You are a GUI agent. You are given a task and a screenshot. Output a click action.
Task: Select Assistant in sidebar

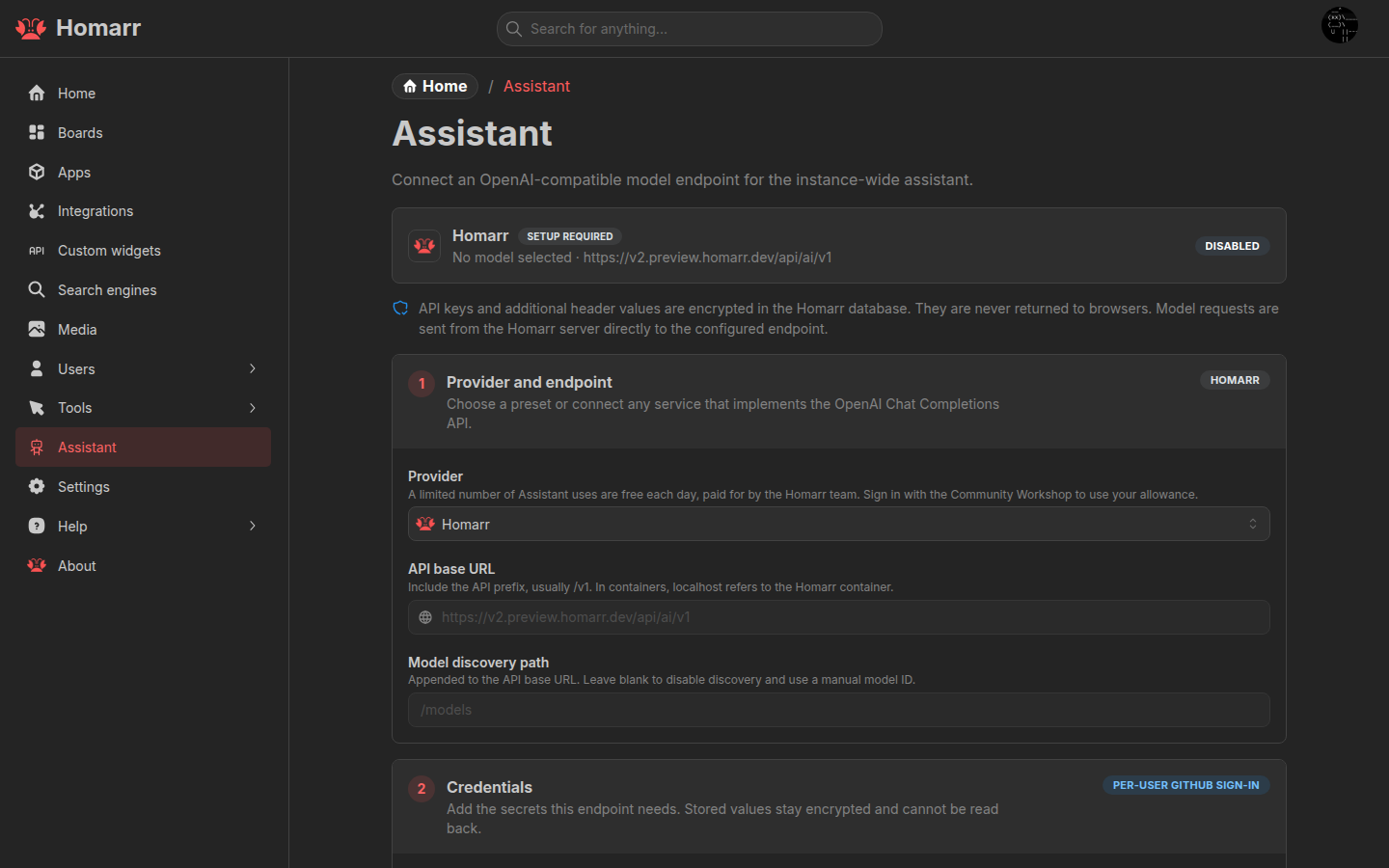pos(143,448)
